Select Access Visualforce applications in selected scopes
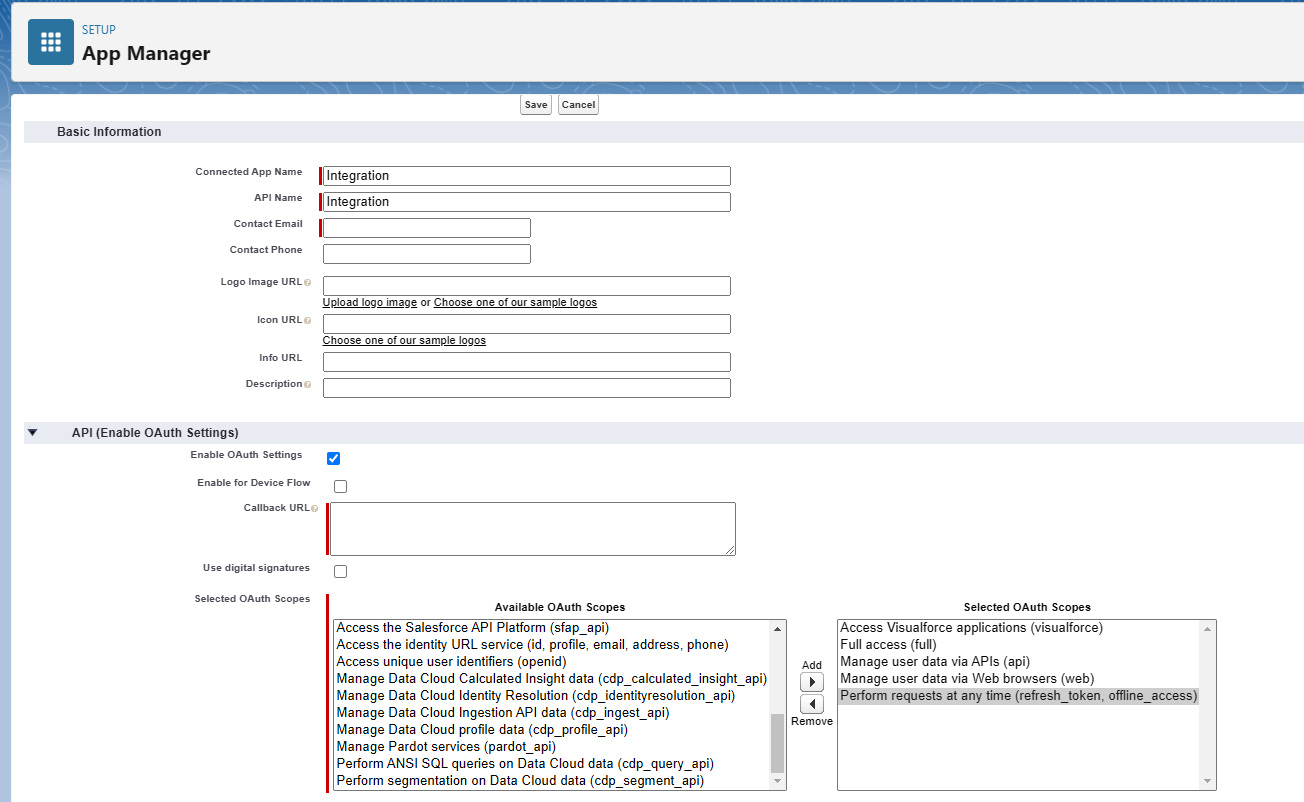This screenshot has width=1304, height=802. pyautogui.click(x=1019, y=628)
